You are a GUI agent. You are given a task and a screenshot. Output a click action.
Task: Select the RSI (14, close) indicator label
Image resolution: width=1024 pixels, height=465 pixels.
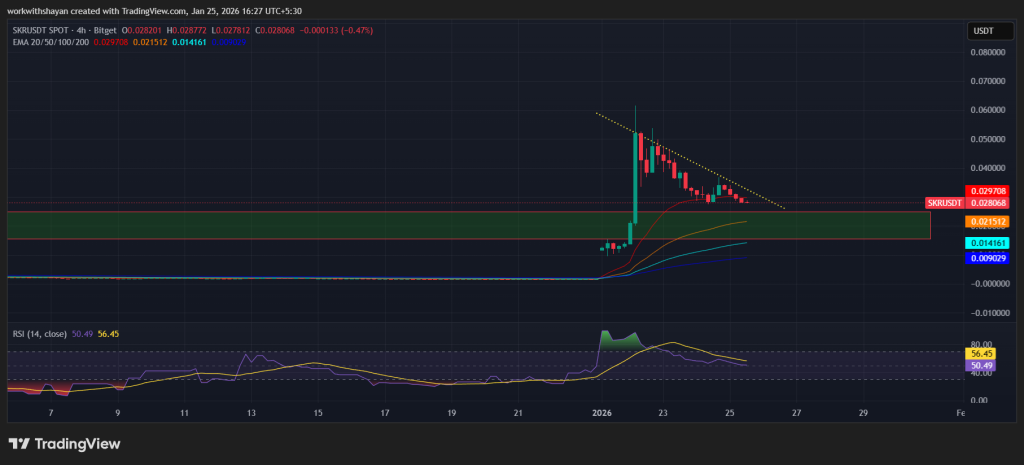40,334
